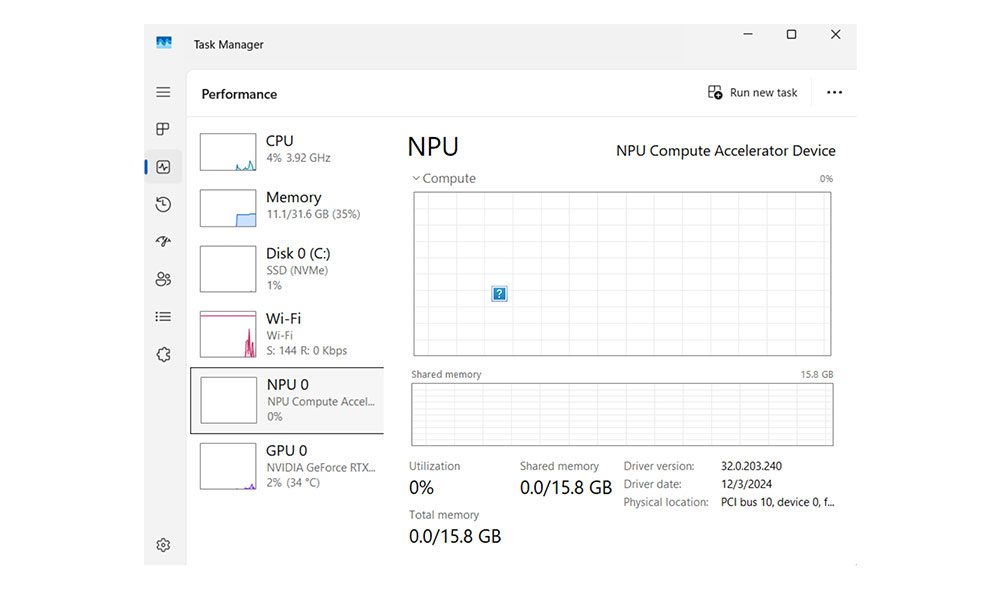Open the Wi-Fi performance graph

point(287,334)
